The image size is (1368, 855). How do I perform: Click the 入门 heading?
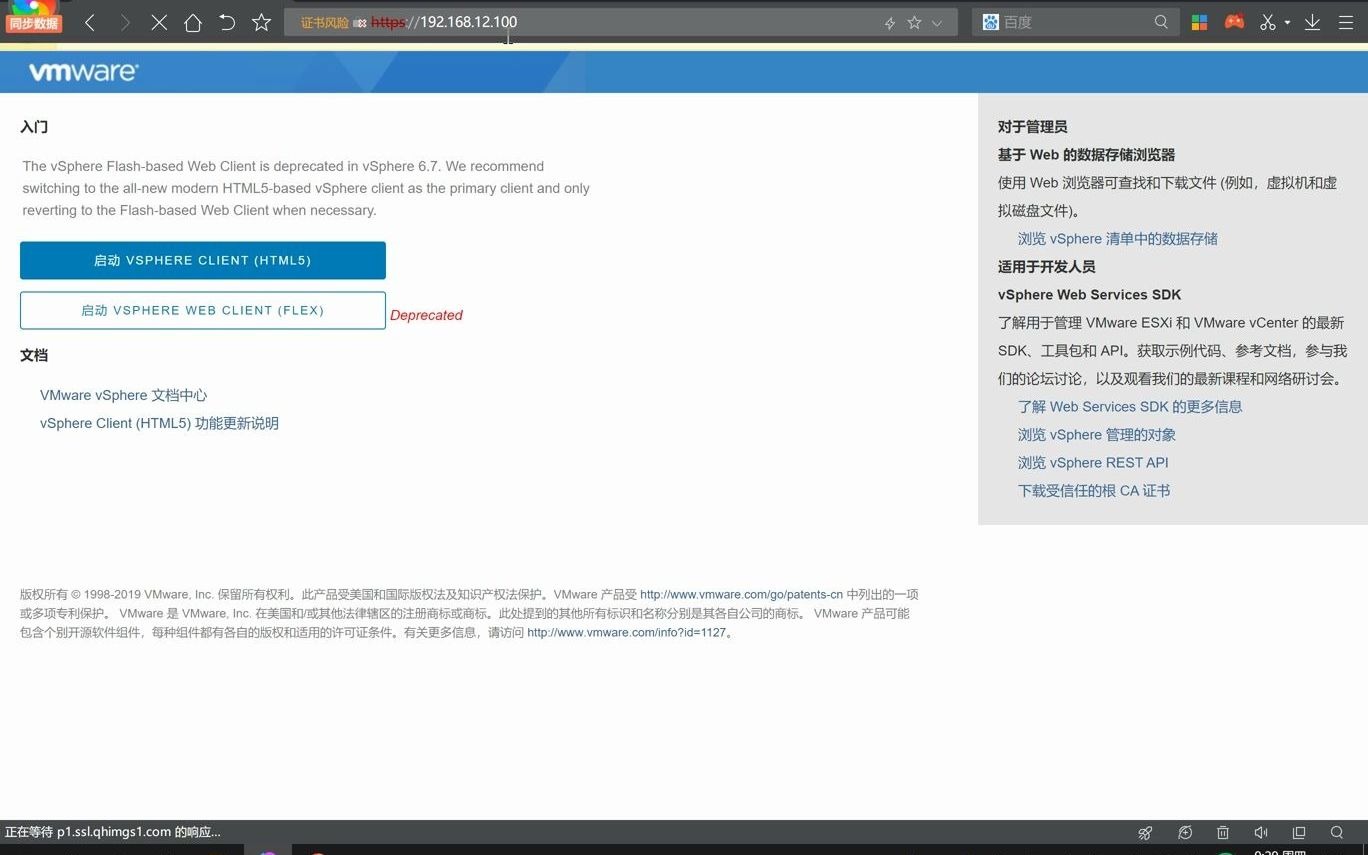tap(34, 127)
